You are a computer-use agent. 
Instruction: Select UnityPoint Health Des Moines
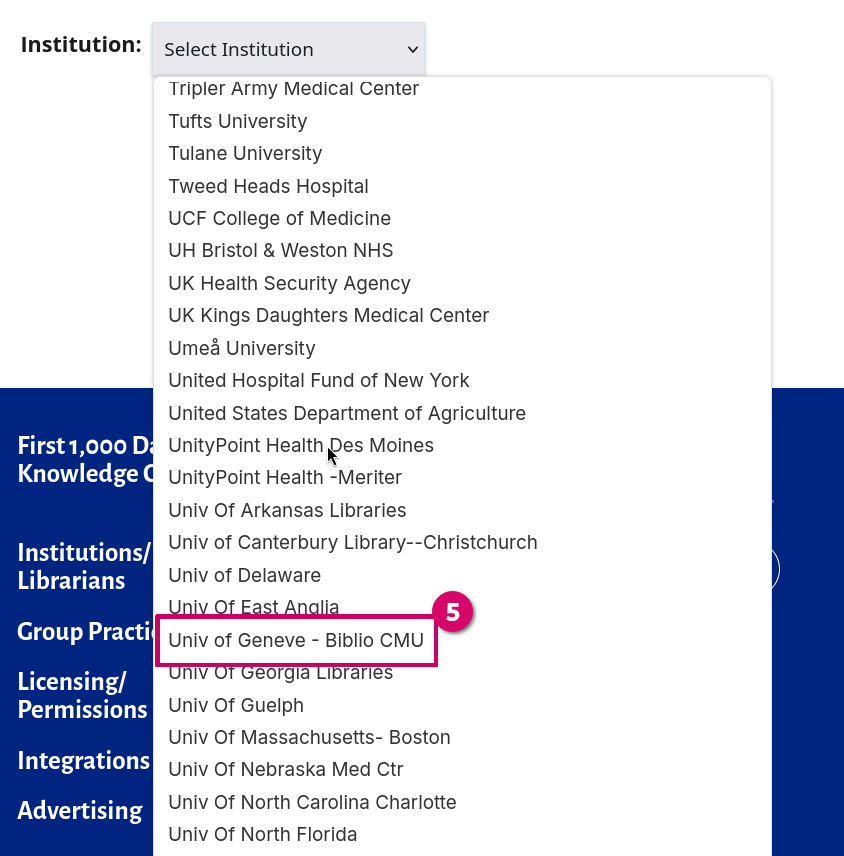(x=300, y=445)
